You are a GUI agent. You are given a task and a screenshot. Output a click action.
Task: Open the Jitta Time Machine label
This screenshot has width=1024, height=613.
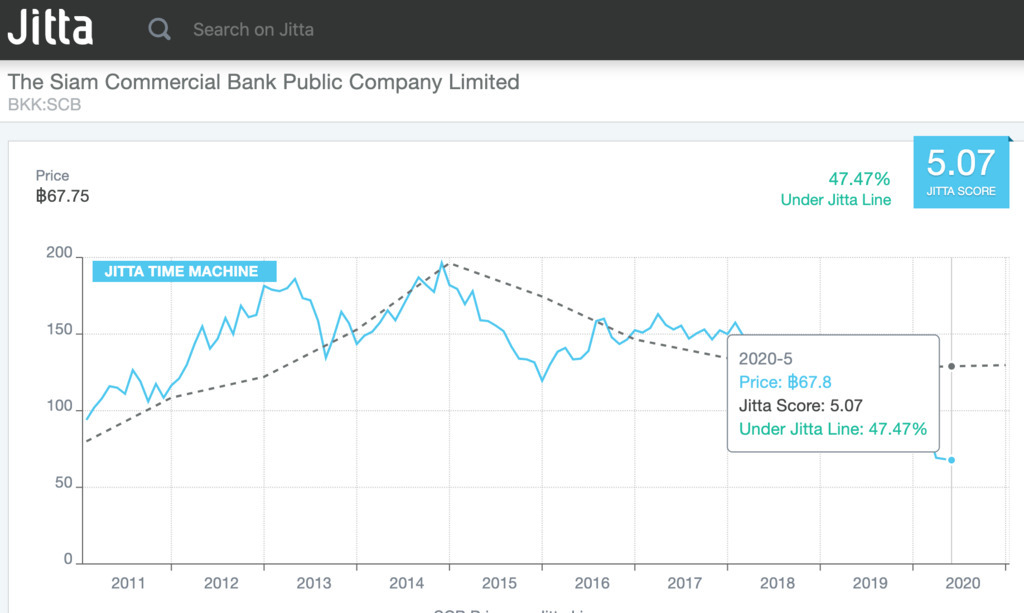(x=181, y=271)
